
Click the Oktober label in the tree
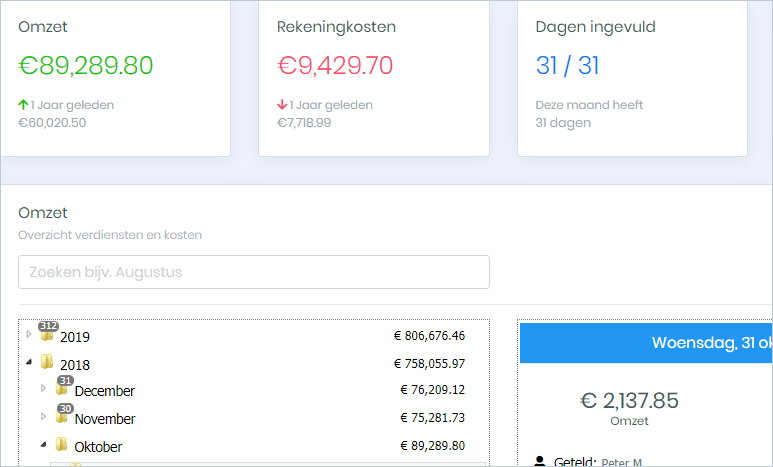click(x=98, y=447)
